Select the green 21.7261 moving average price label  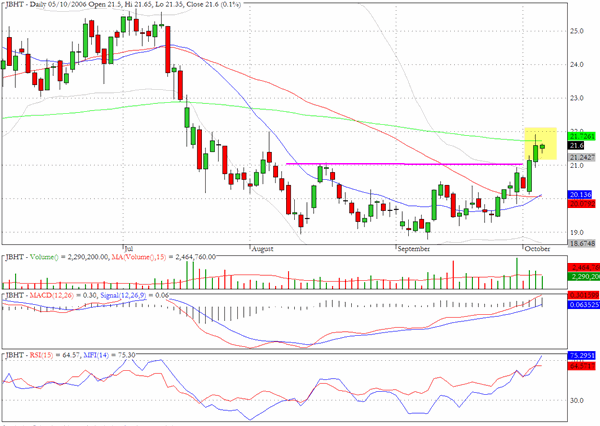click(x=582, y=137)
